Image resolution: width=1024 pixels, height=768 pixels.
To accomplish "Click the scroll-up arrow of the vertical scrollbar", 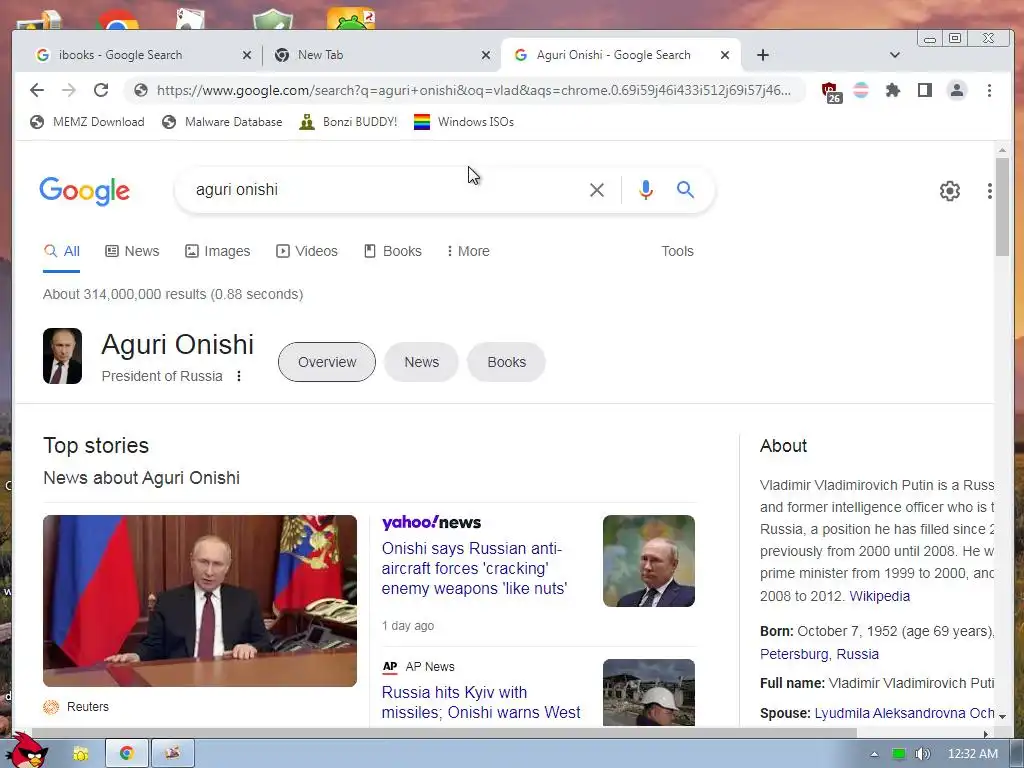I will coord(1002,150).
